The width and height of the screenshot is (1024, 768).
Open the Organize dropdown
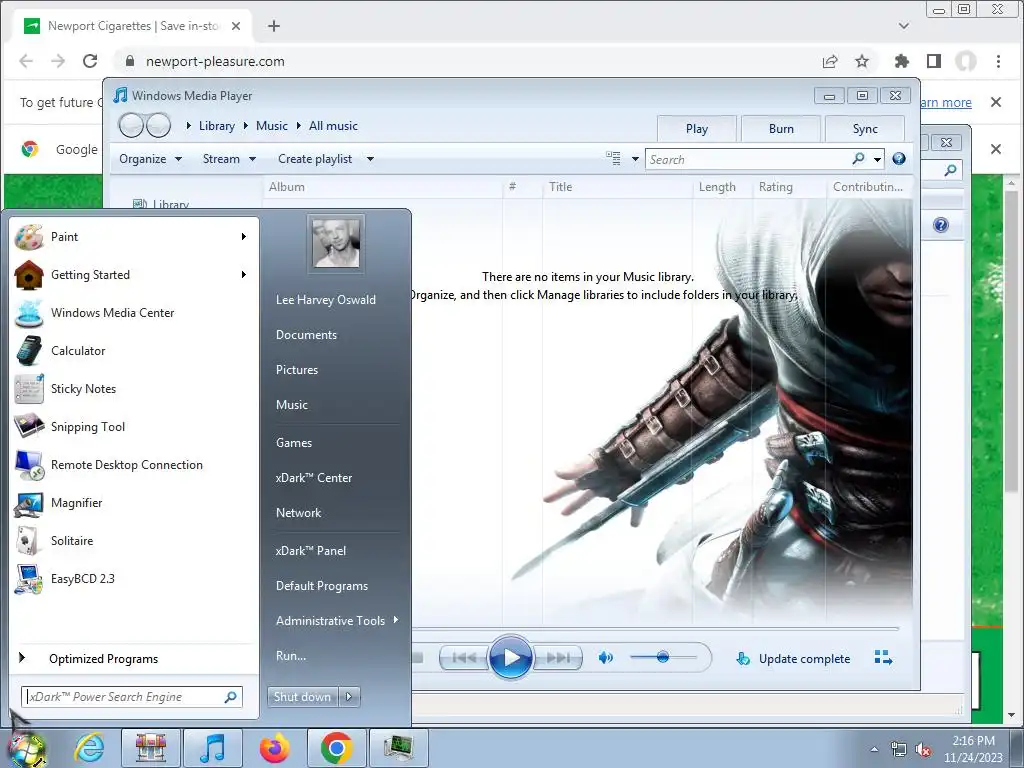(x=150, y=159)
